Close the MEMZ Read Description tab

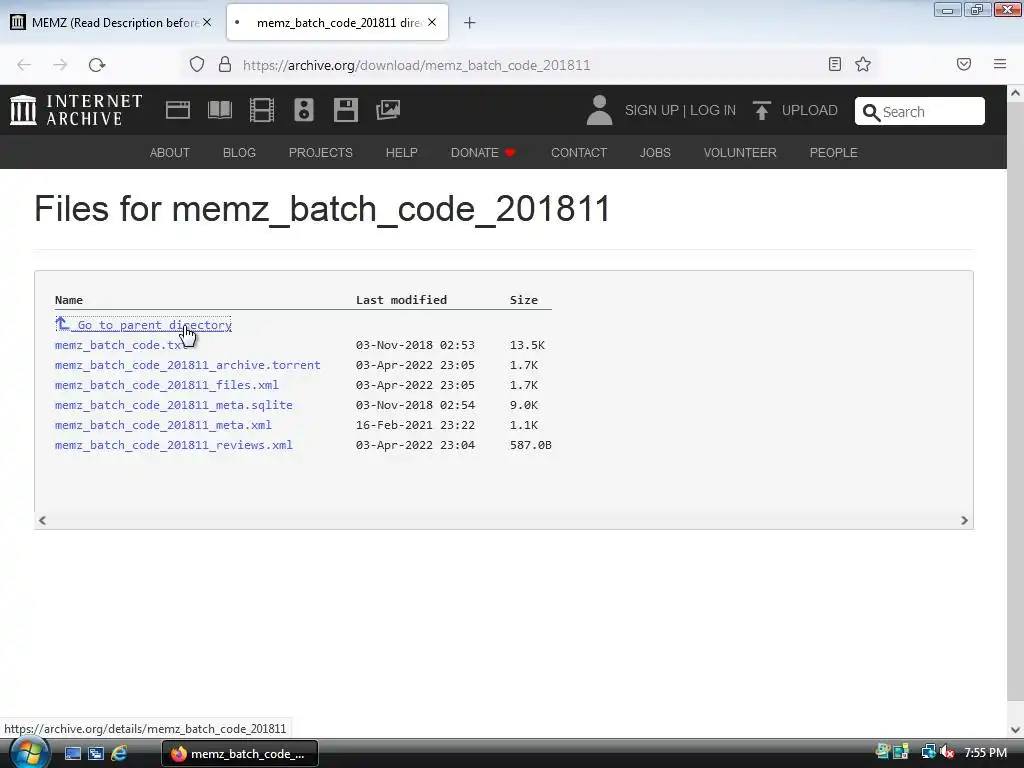tap(207, 22)
